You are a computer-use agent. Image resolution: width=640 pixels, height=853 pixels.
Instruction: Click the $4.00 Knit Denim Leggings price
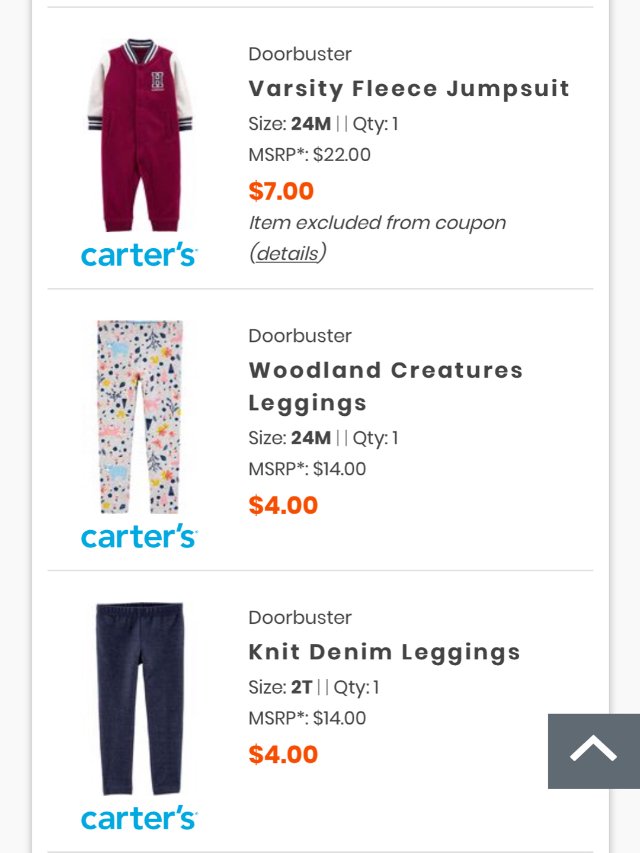(283, 754)
